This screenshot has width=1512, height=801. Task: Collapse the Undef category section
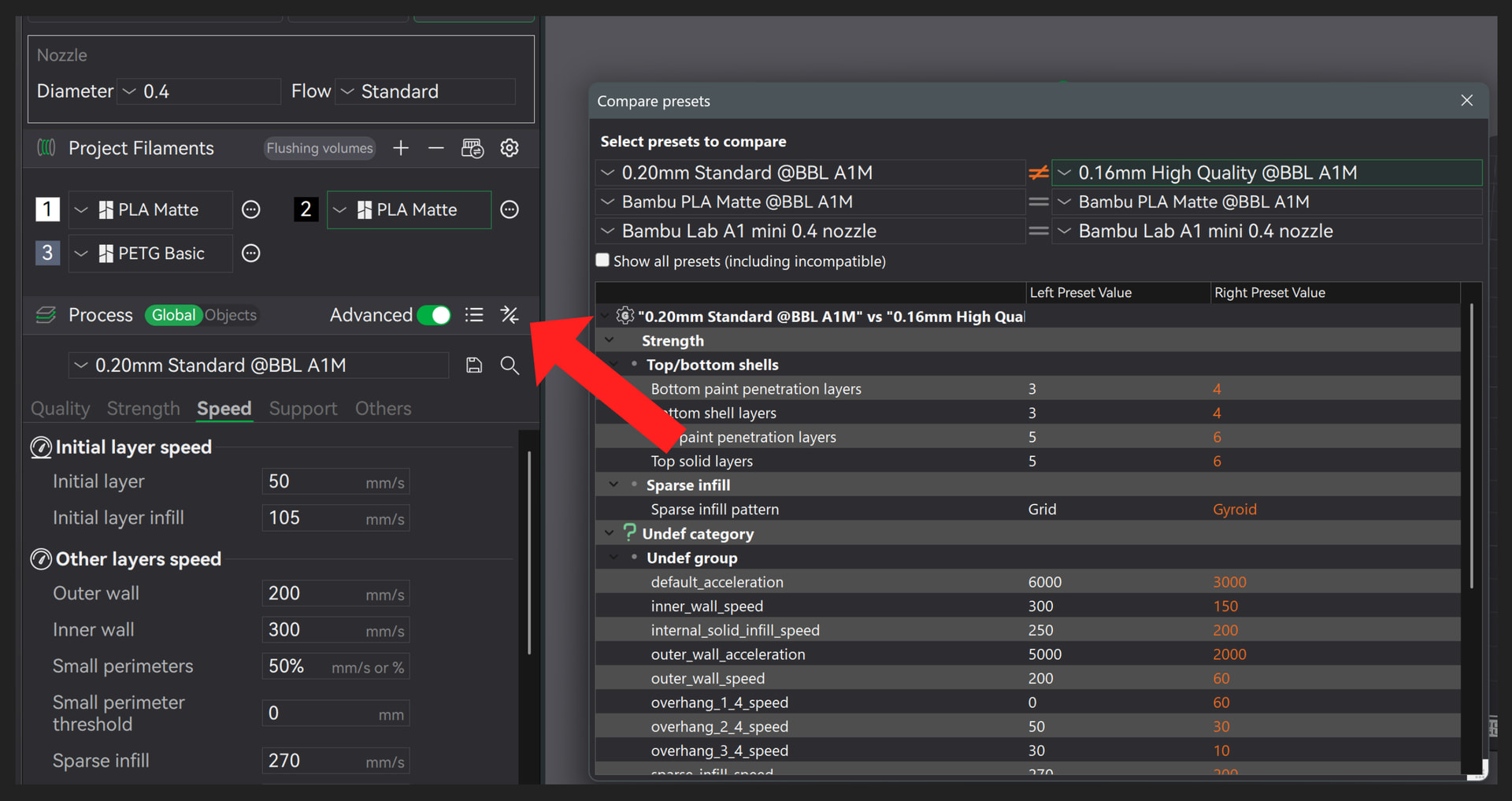(609, 533)
